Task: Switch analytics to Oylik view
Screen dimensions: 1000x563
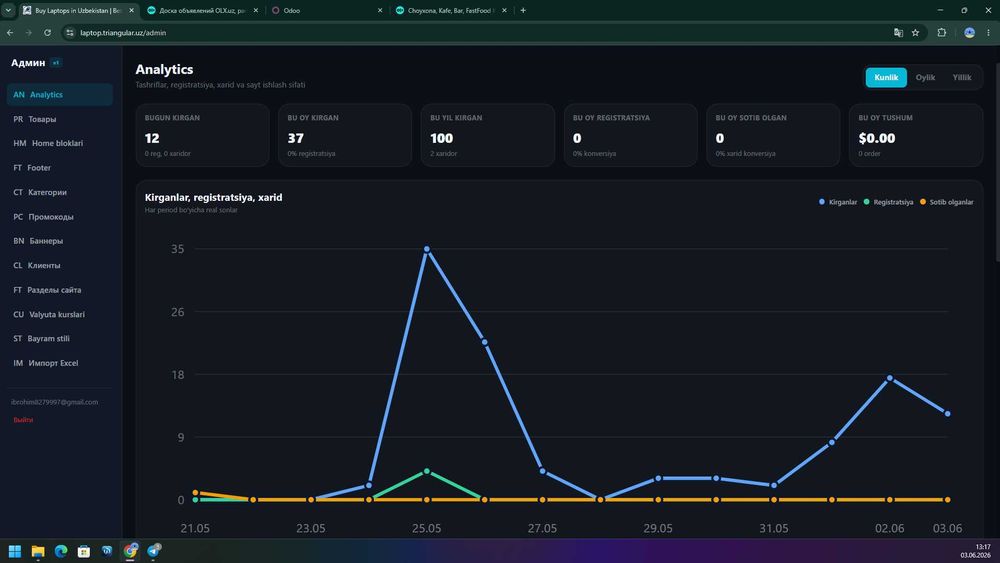Action: [925, 77]
